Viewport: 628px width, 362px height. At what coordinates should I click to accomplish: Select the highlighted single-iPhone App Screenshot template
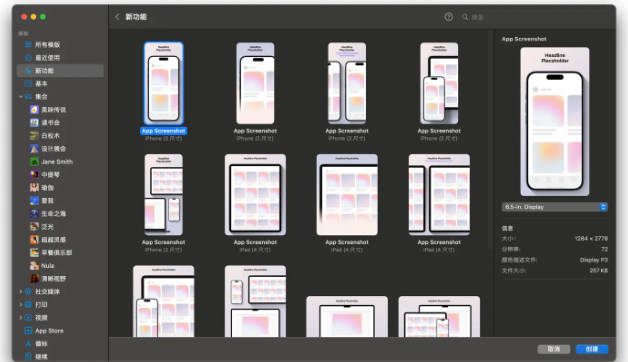point(163,83)
